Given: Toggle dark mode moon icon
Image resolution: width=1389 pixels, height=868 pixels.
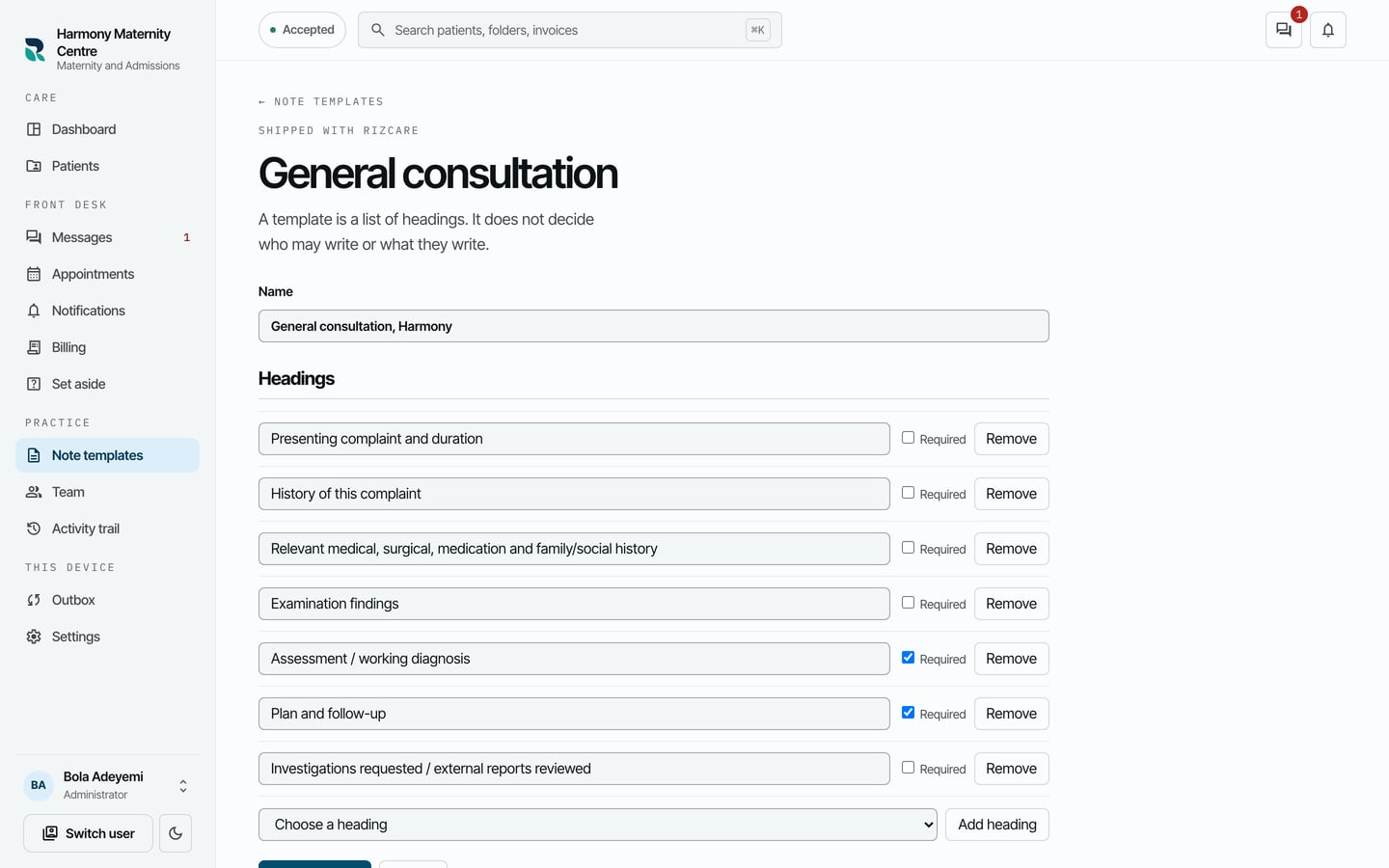Looking at the screenshot, I should [x=176, y=833].
